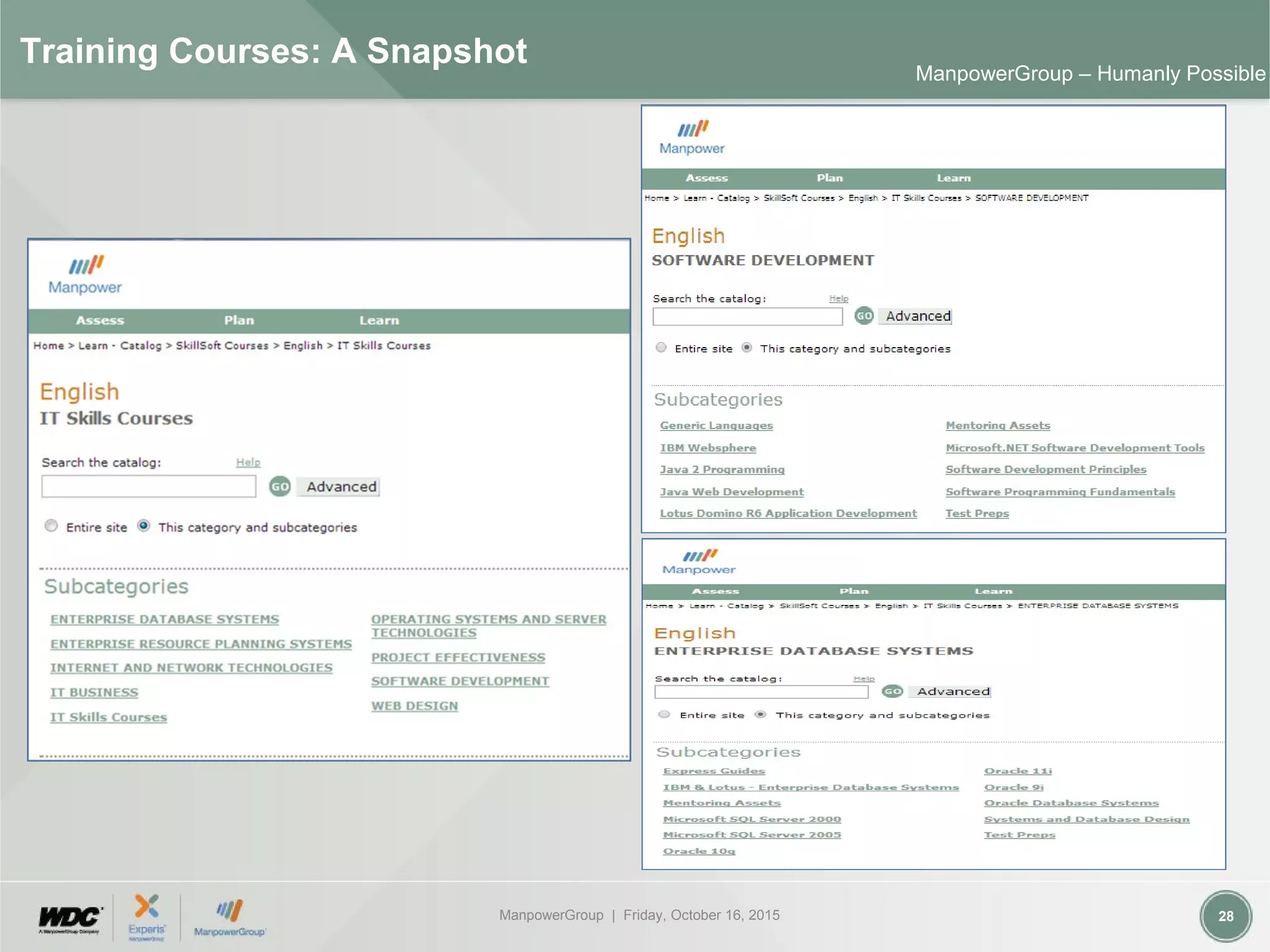Open Microsoft SQL Server 2005 link
This screenshot has width=1270, height=952.
[752, 835]
